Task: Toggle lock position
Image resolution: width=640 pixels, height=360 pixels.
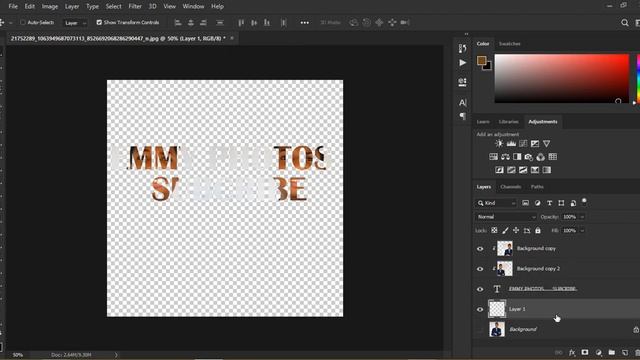Action: (x=516, y=231)
